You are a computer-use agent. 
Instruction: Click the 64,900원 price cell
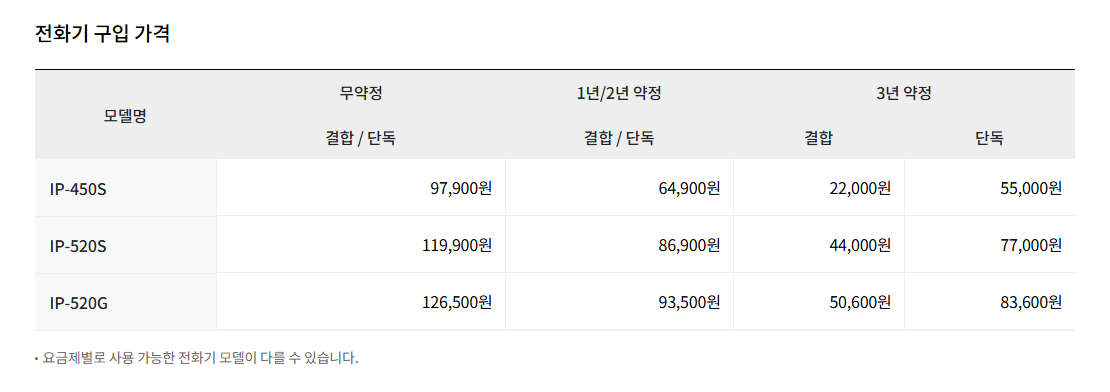click(x=619, y=188)
